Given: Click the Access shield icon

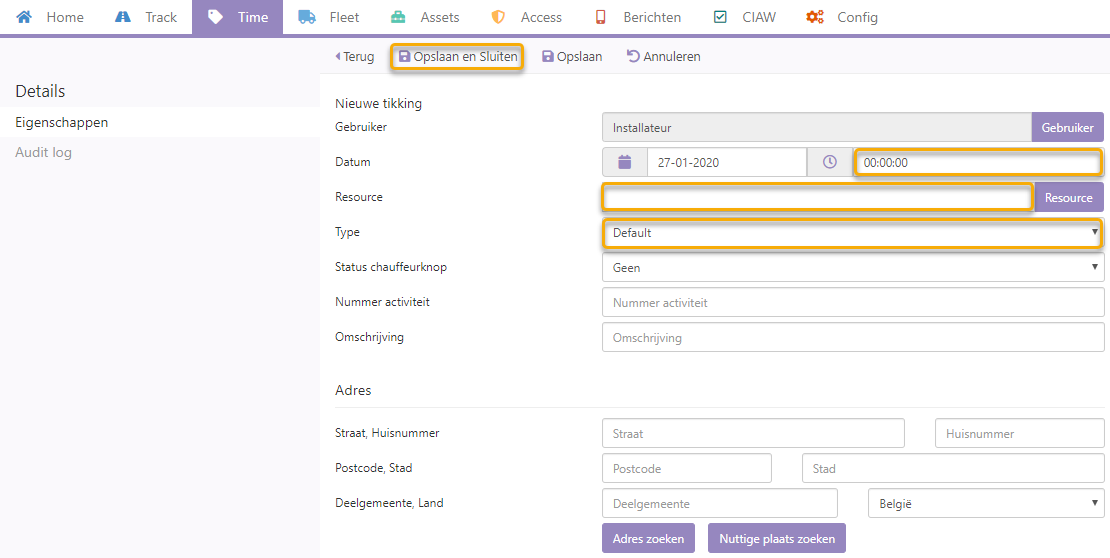Looking at the screenshot, I should pyautogui.click(x=498, y=17).
